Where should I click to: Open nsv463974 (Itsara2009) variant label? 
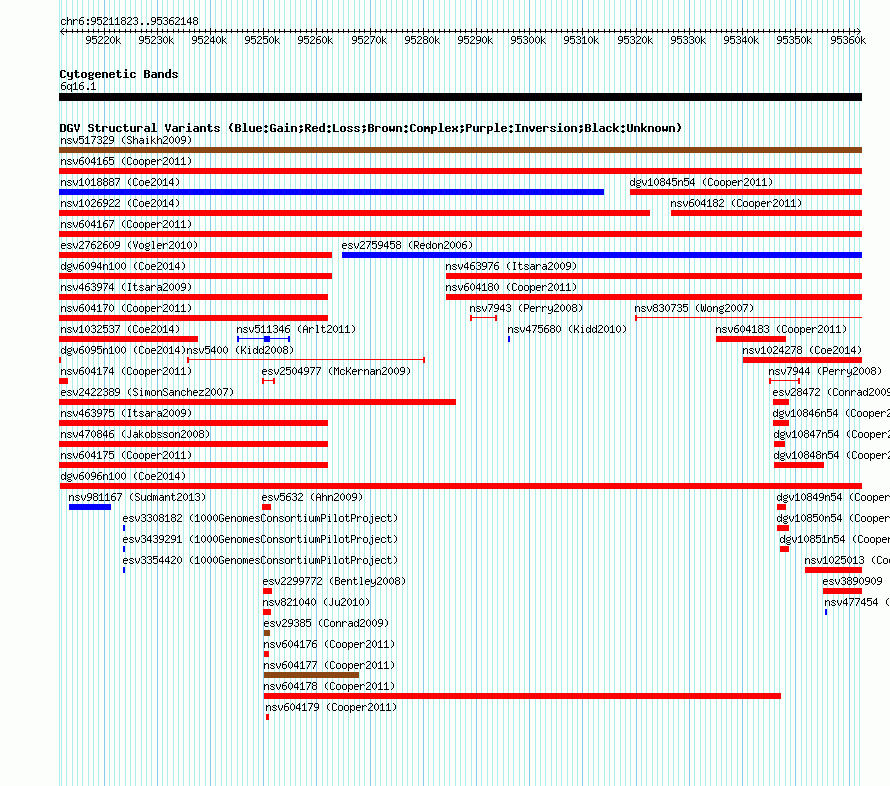point(126,287)
